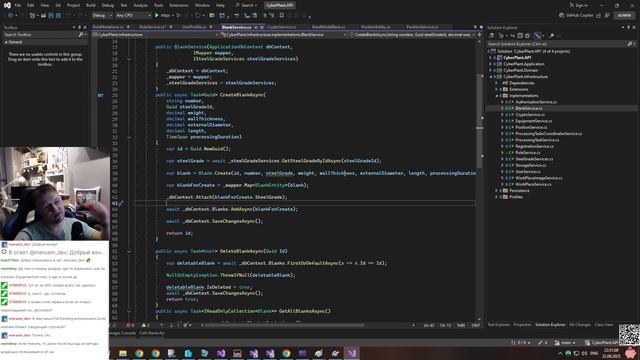The image size is (640, 360).
Task: Click the bookmark toolbar icon
Action: click(x=281, y=16)
